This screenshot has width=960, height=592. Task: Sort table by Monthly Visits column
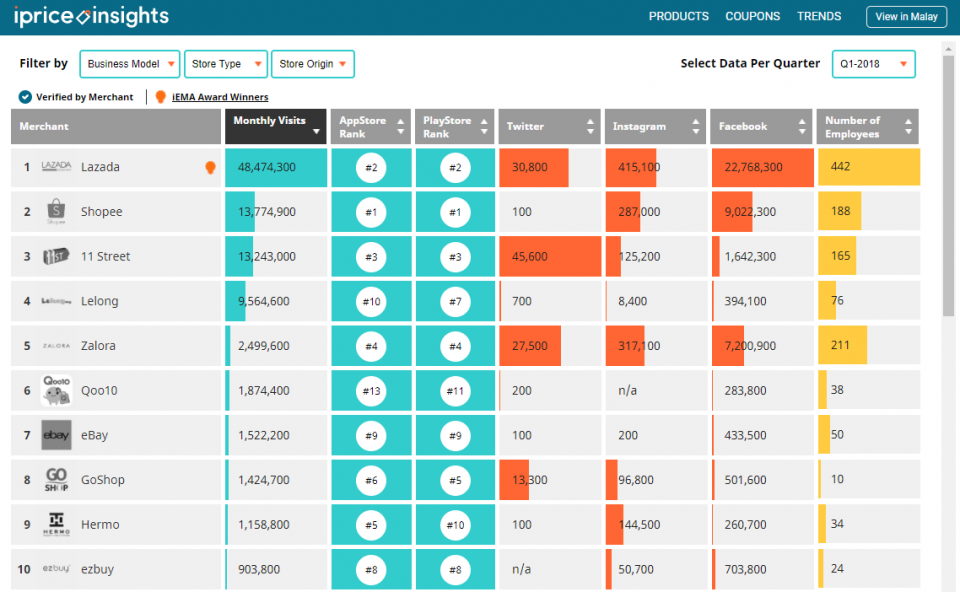click(x=276, y=127)
